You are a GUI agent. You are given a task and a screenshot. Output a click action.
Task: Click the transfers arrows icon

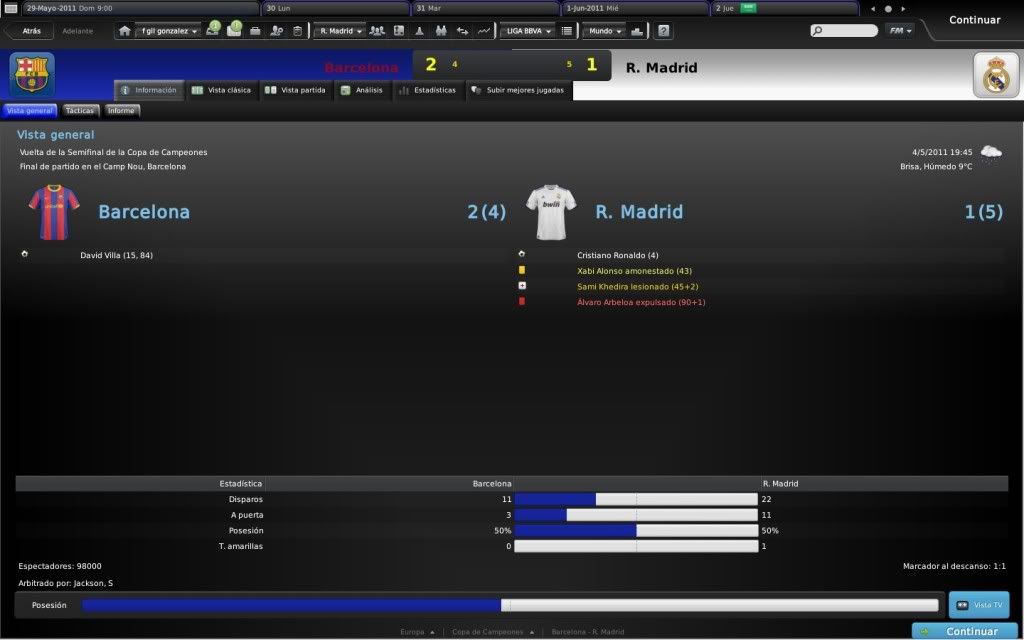462,31
